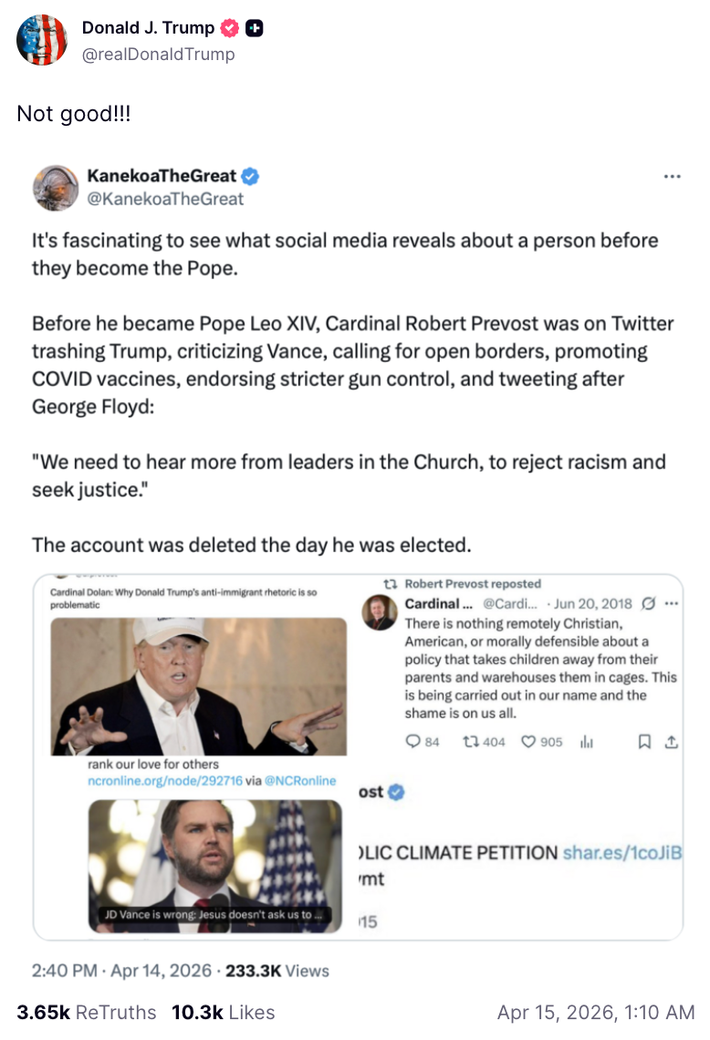The width and height of the screenshot is (710, 1040).
Task: Open the view stats bar-chart icon
Action: [587, 742]
